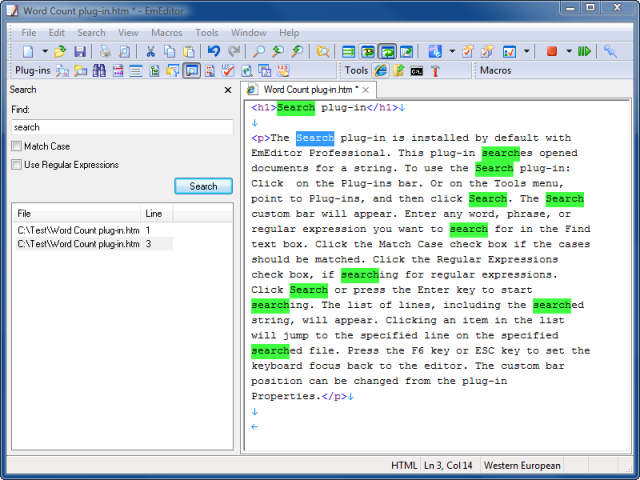Save the document with the floppy disk icon
The image size is (640, 480).
[x=80, y=51]
